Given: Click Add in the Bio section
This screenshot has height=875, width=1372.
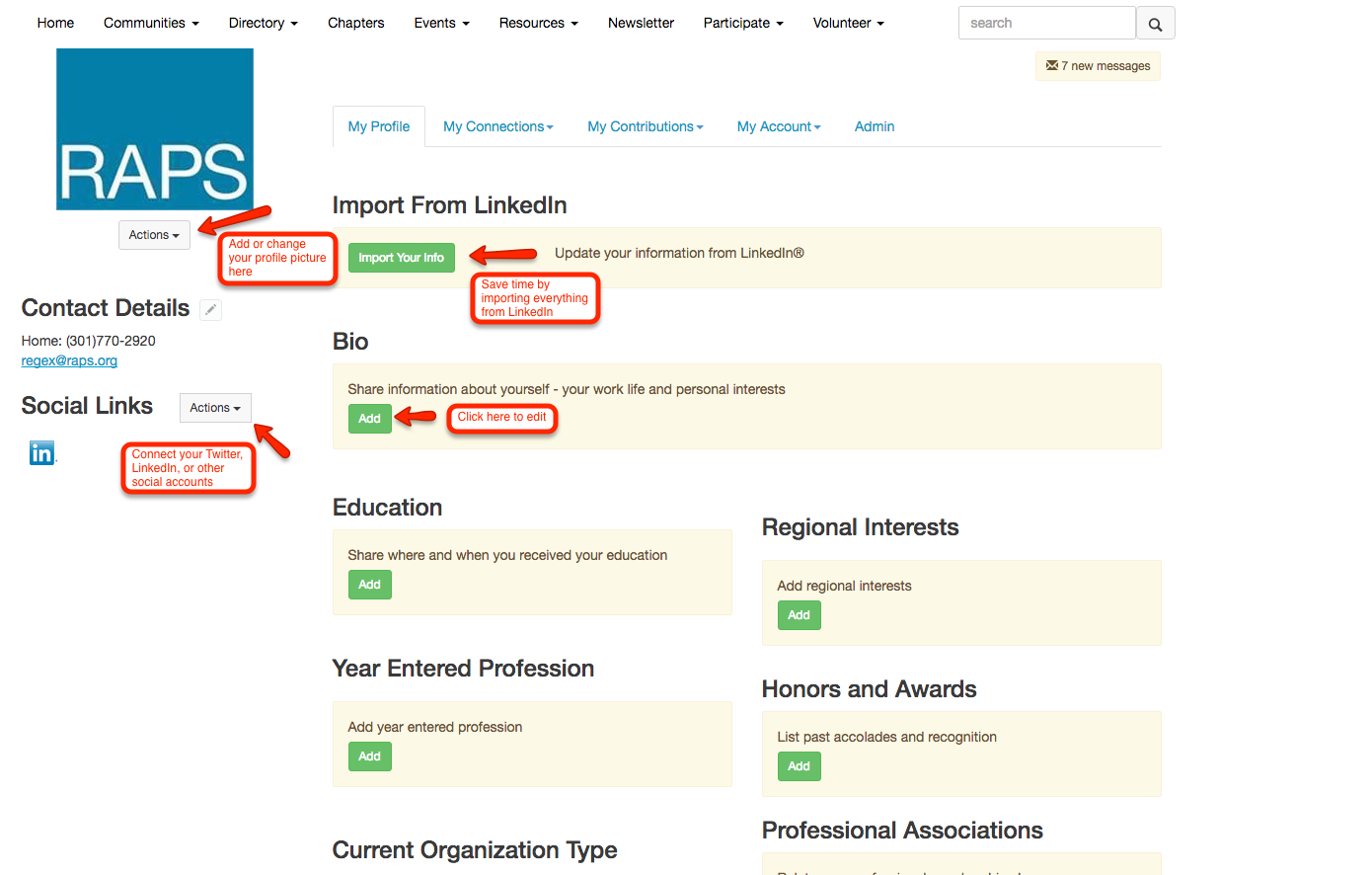Looking at the screenshot, I should [x=370, y=419].
